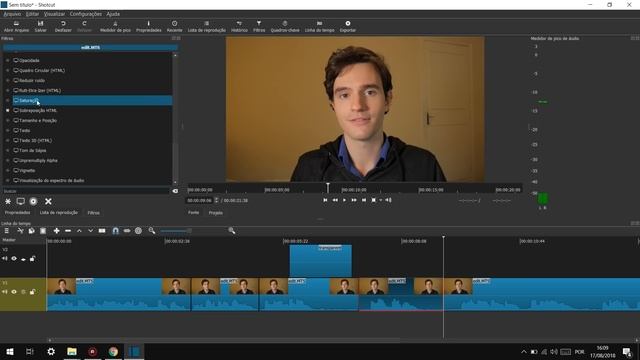Screen dimensions: 640x360
Task: Click the player volume icon
Action: [x=389, y=200]
